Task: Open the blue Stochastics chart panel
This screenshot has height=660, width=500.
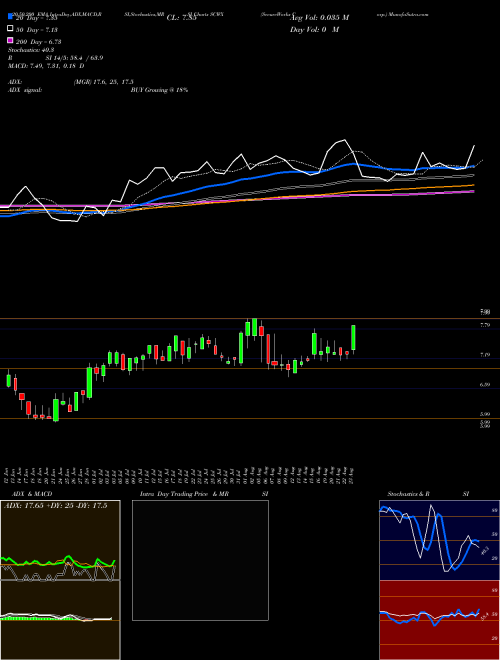Action: (439, 540)
